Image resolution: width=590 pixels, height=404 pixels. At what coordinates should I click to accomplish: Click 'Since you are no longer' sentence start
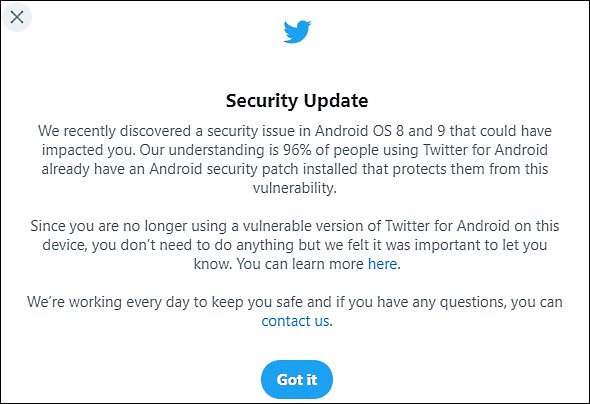[x=109, y=226]
